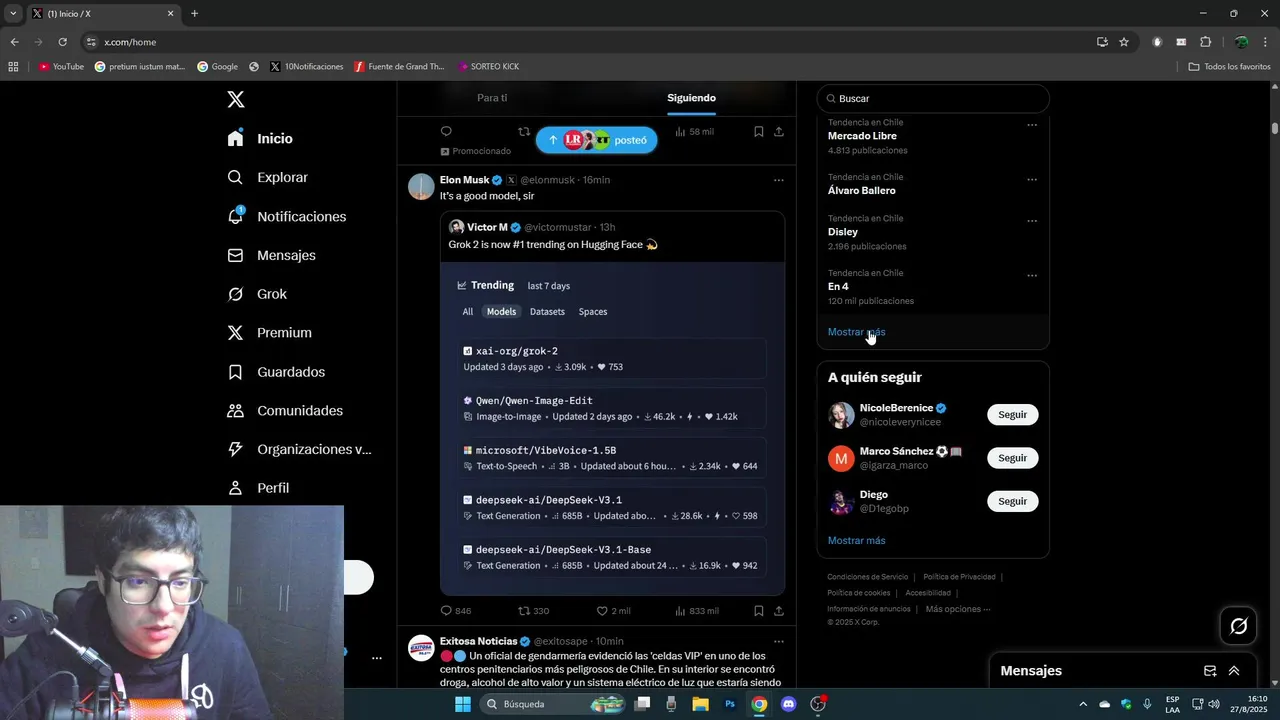Open the Hugging Face trending image
This screenshot has height=720, width=1280.
click(612, 428)
